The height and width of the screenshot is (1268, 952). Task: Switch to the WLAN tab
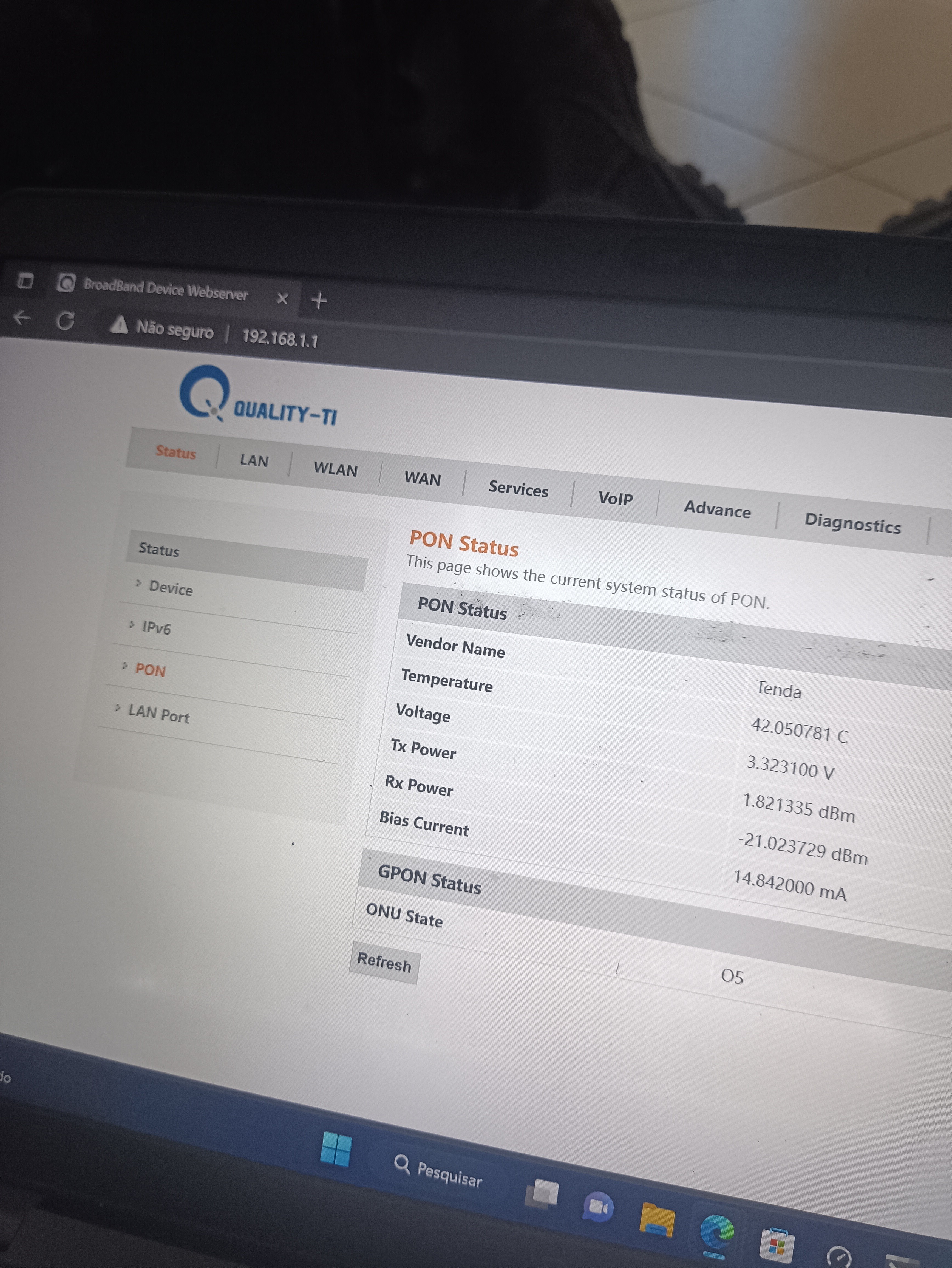335,469
